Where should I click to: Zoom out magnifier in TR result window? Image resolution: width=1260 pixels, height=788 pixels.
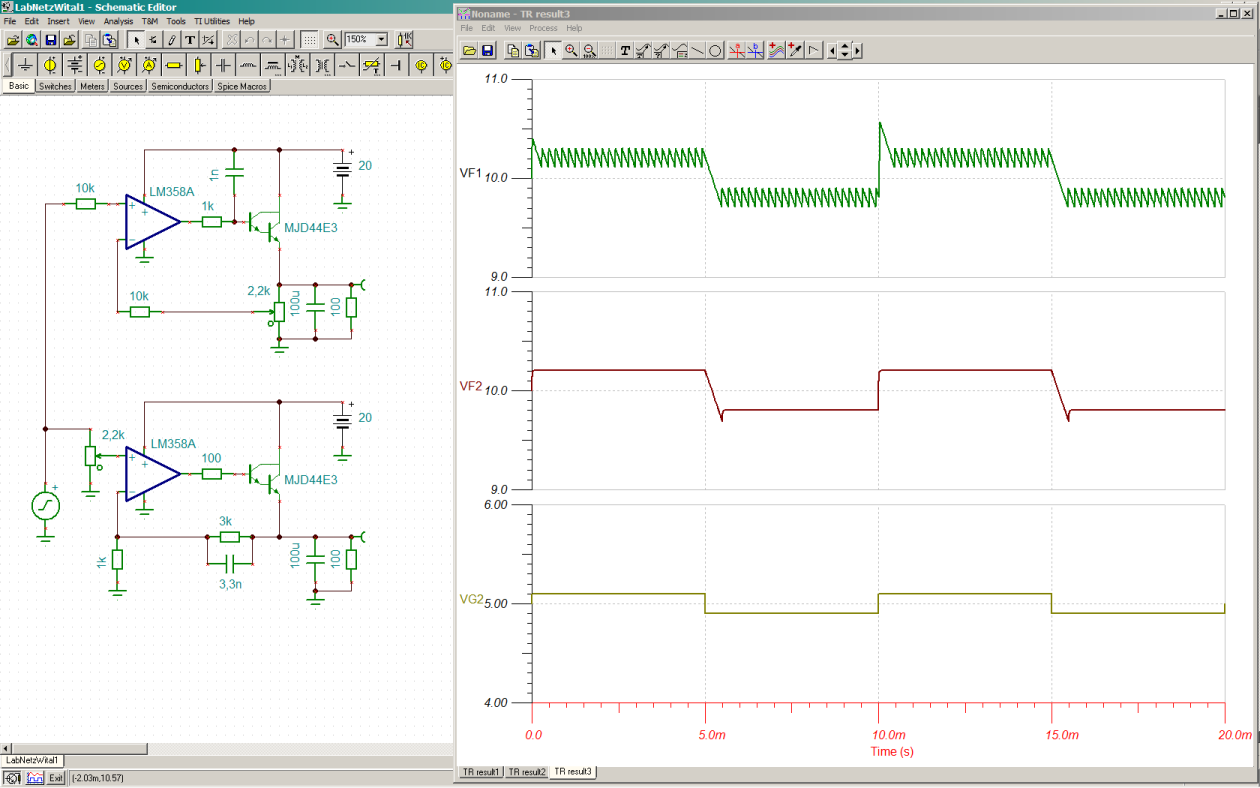(589, 50)
